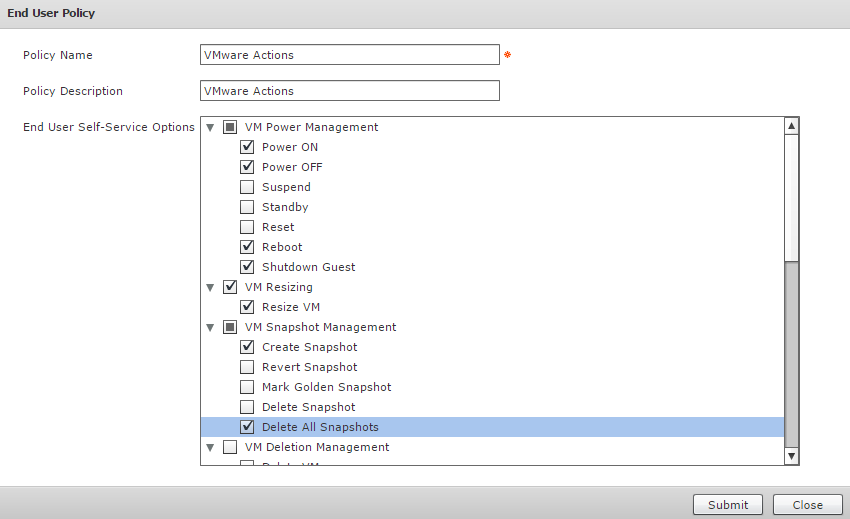Tick the Standby checkbox
850x519 pixels.
247,207
